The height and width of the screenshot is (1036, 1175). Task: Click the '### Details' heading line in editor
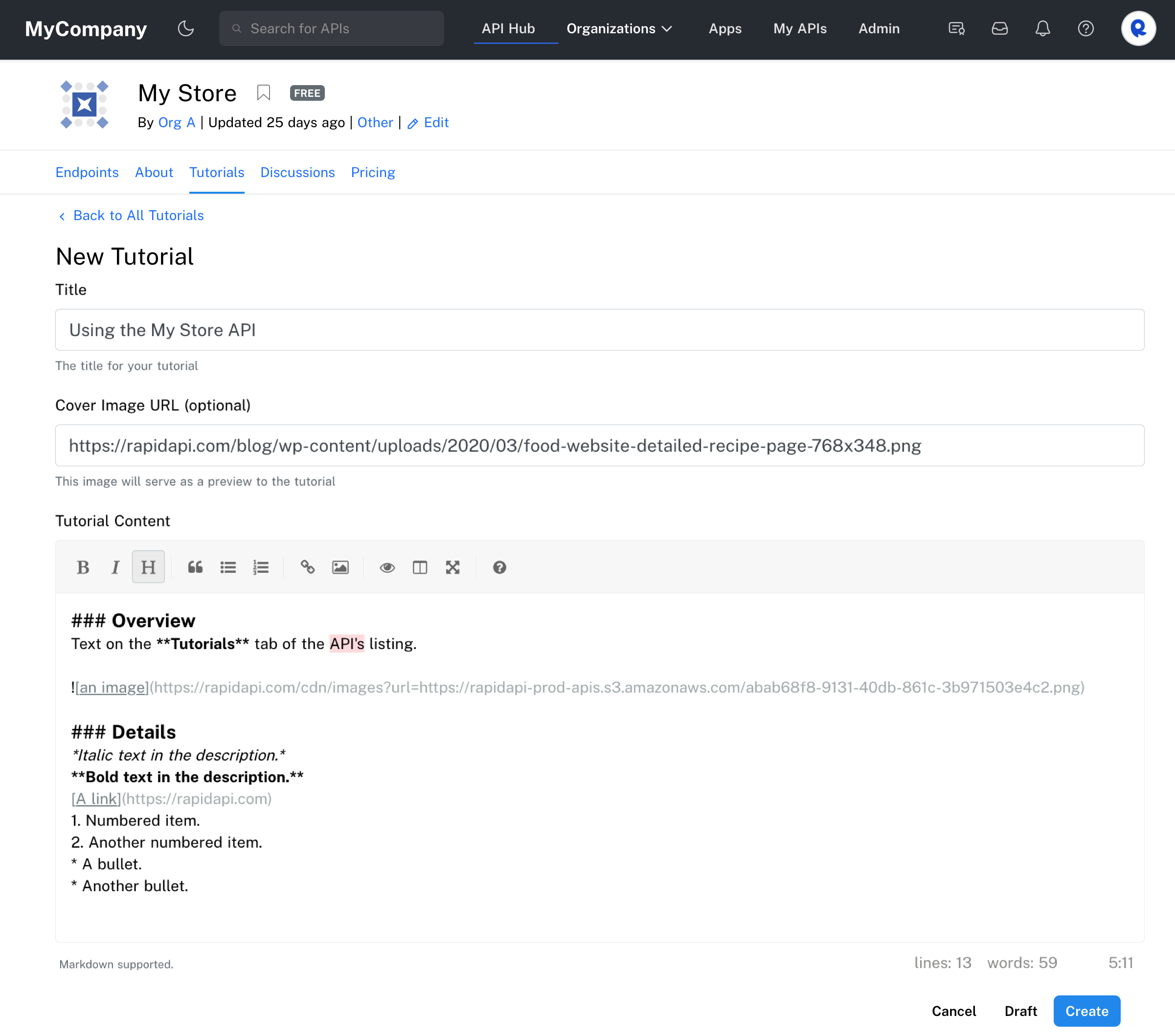124,732
